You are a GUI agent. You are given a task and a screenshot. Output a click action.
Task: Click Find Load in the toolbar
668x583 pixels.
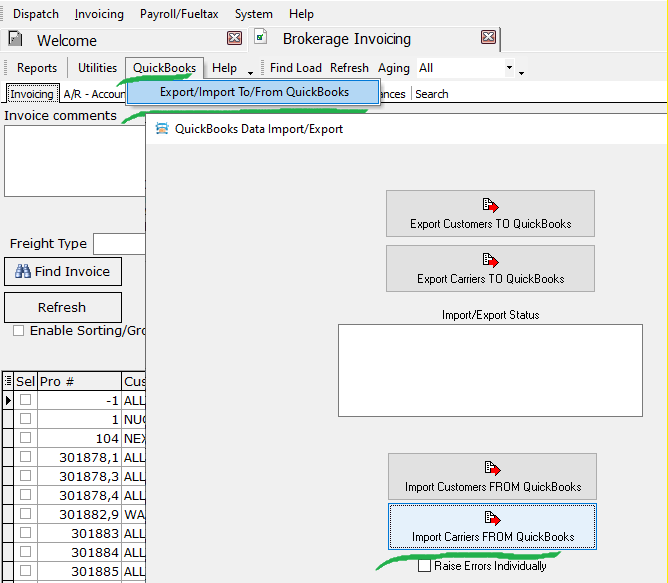coord(296,68)
